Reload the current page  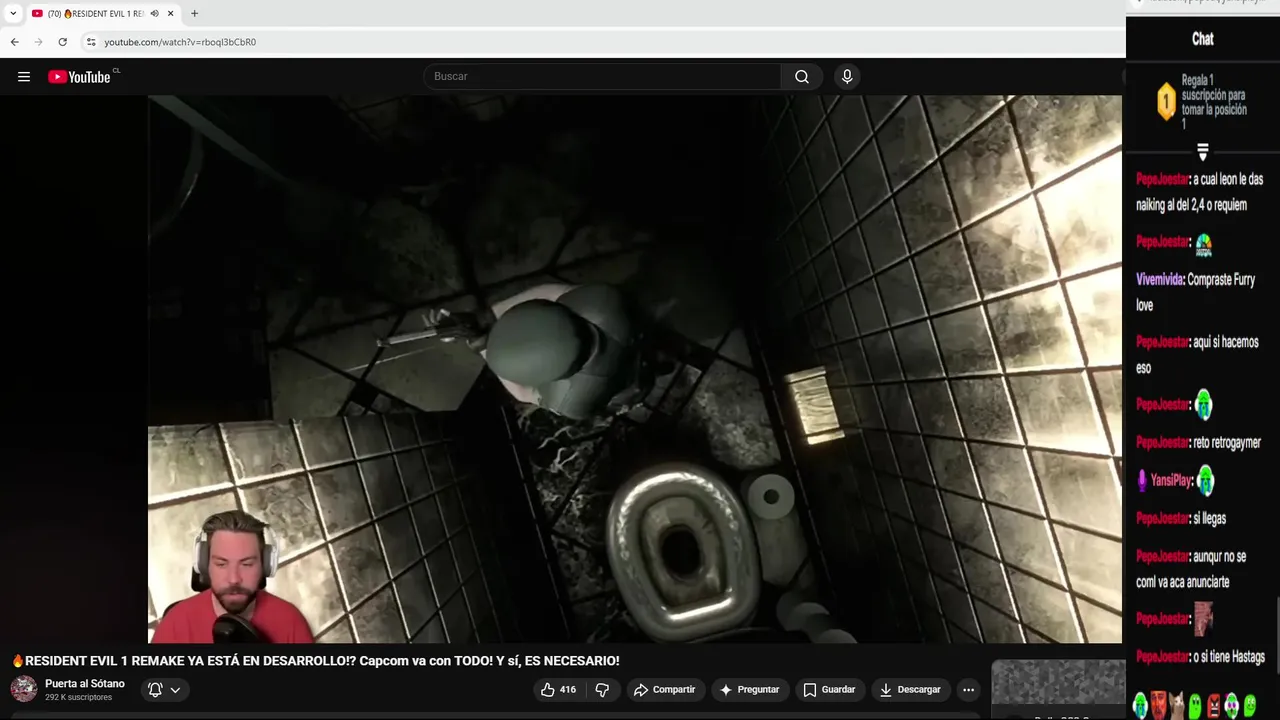(x=62, y=42)
